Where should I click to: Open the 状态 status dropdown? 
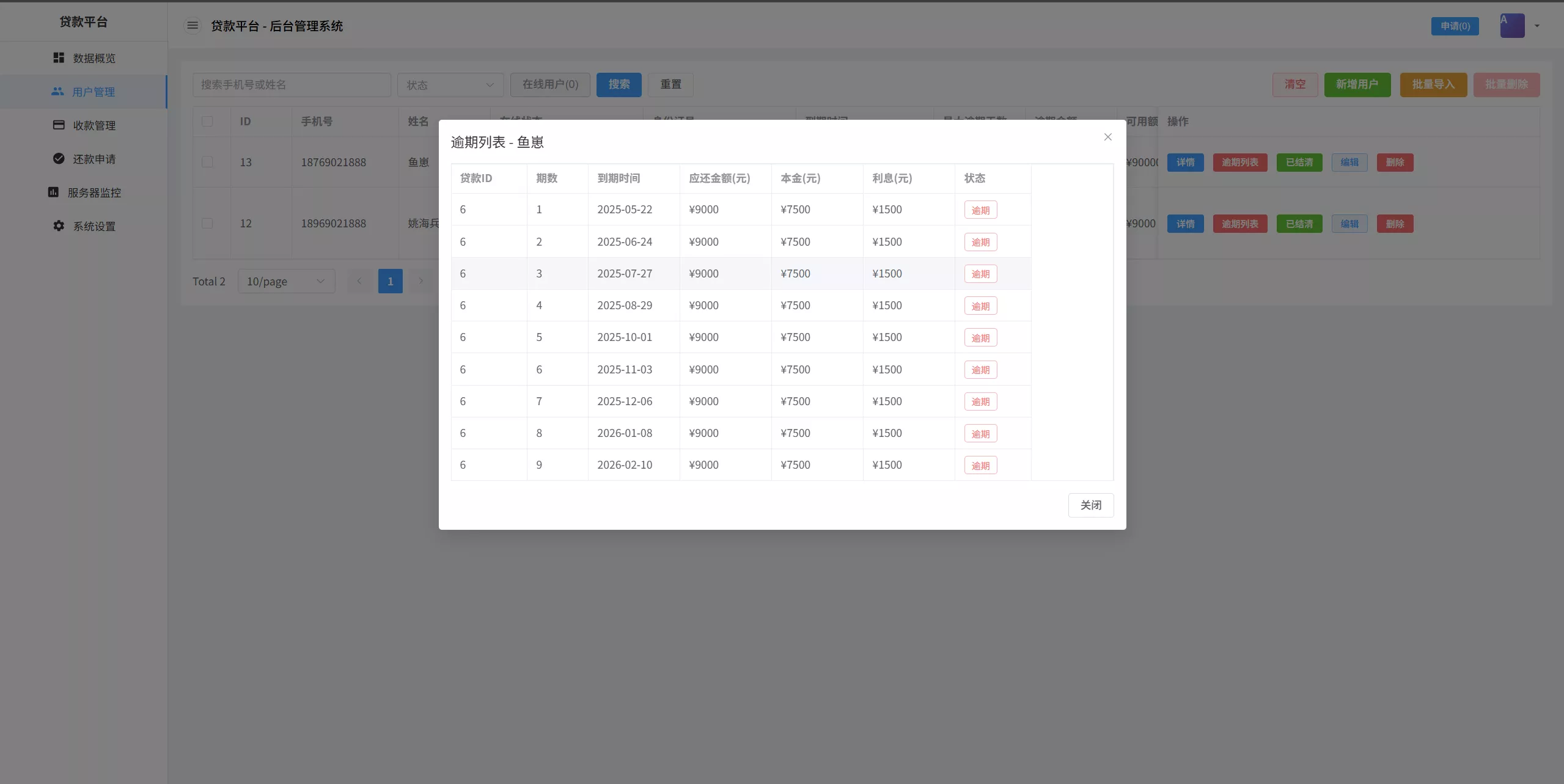[450, 84]
